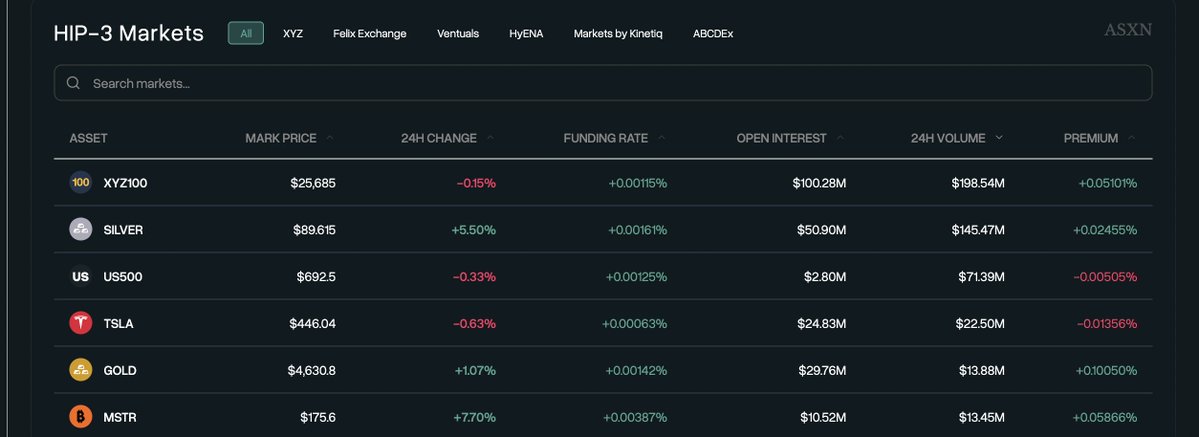Click the search magnifier icon

[73, 83]
